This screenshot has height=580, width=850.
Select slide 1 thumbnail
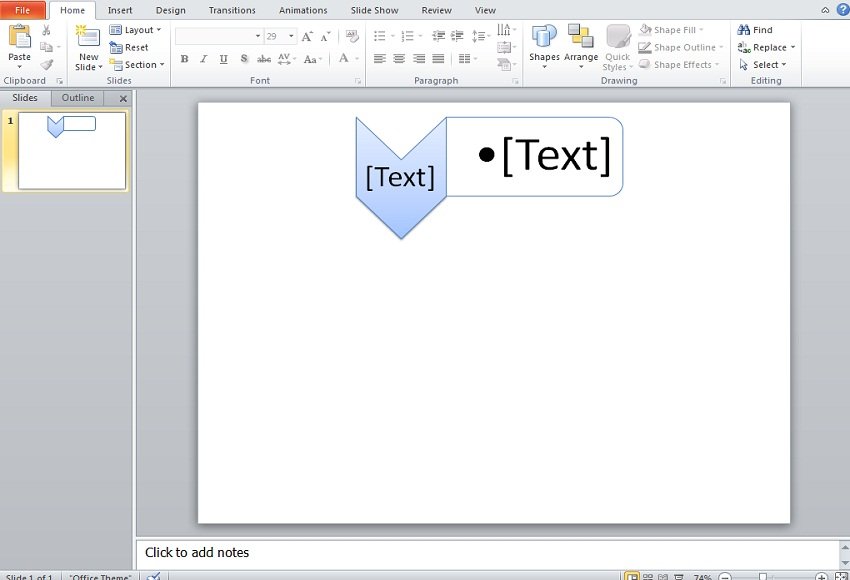tap(72, 150)
